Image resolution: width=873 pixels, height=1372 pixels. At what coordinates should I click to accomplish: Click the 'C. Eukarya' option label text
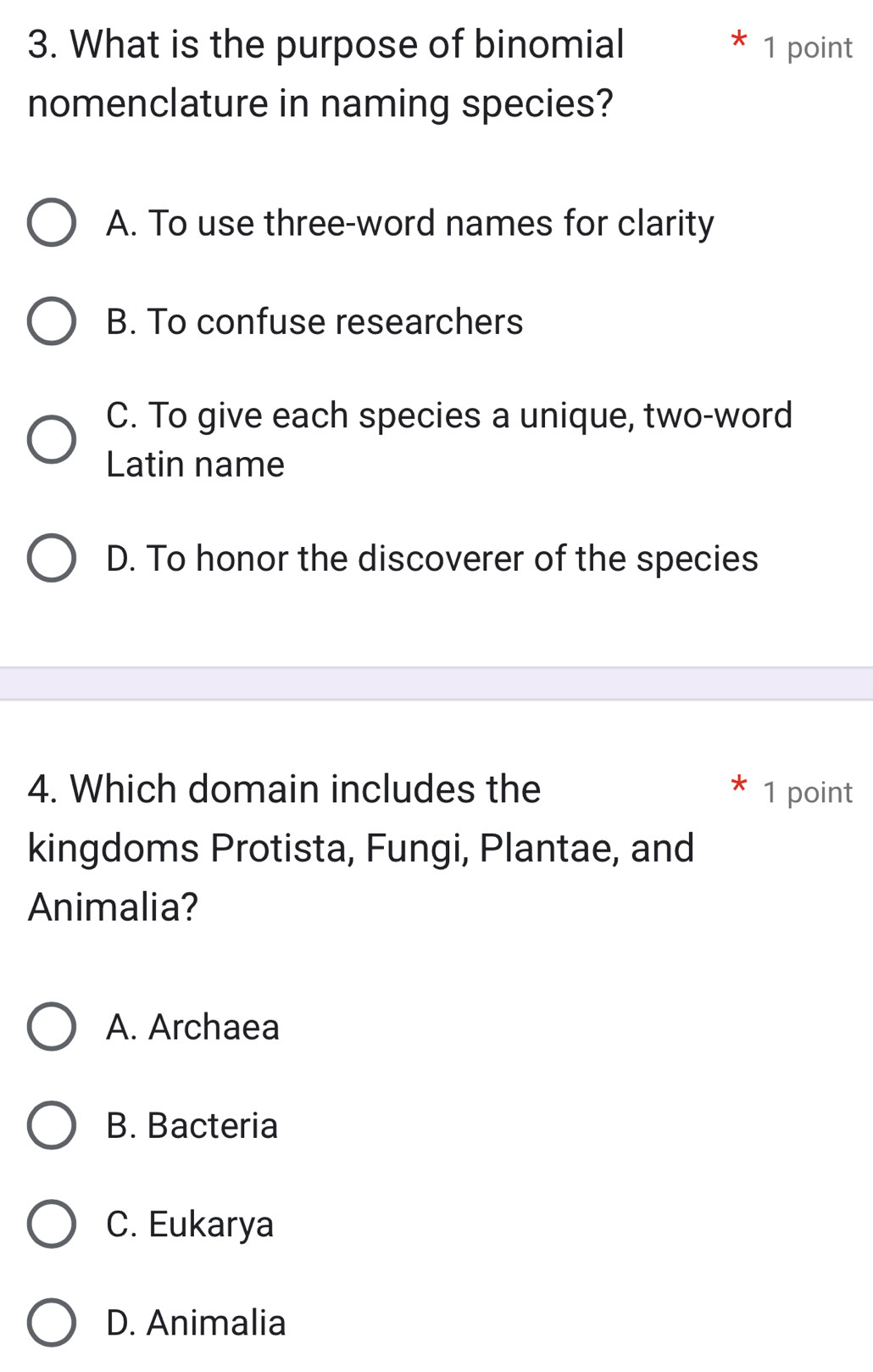tap(190, 1224)
